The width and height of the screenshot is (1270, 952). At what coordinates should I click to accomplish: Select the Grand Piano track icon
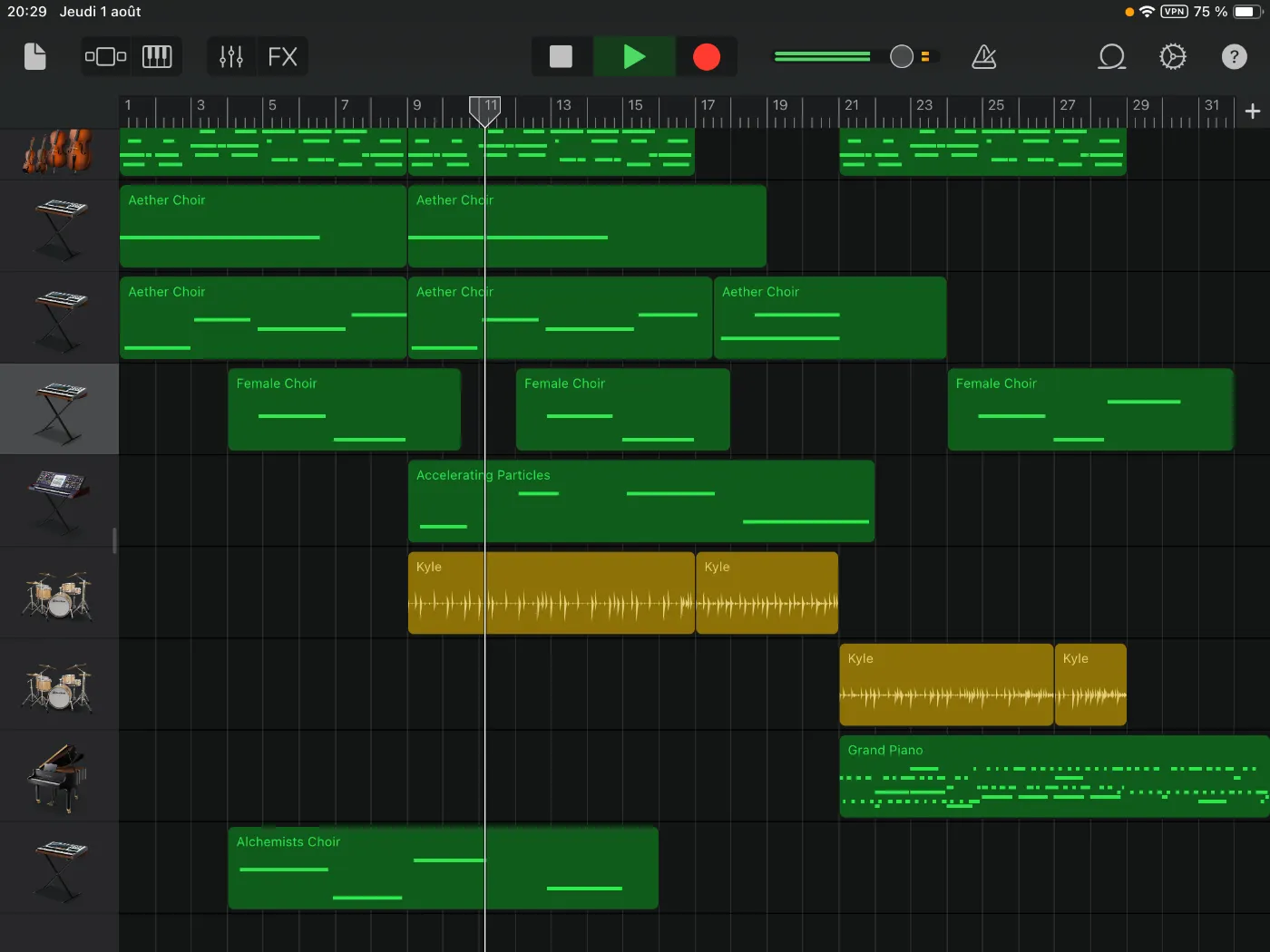[59, 777]
